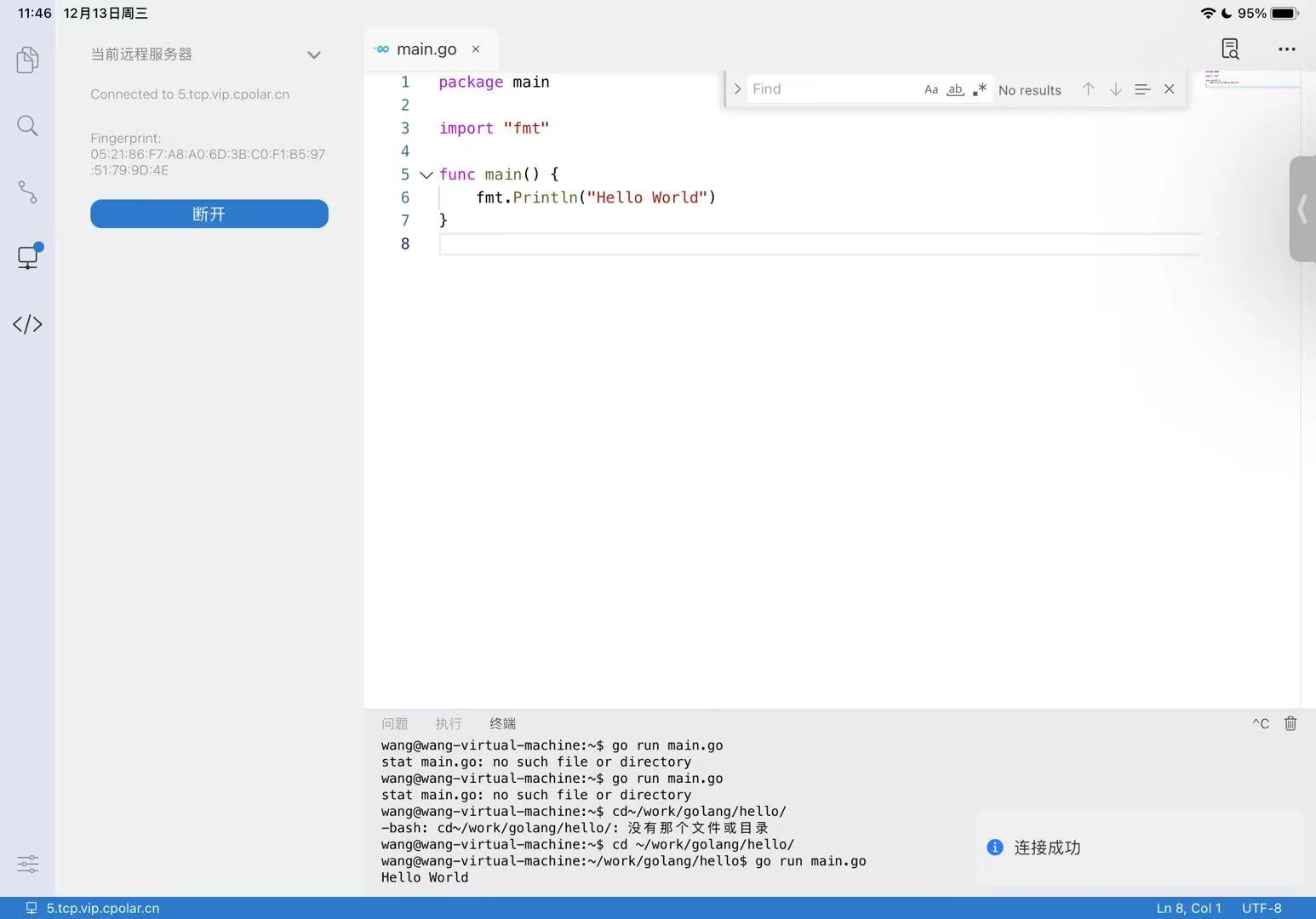Send ^C interrupt in the terminal

[1261, 723]
